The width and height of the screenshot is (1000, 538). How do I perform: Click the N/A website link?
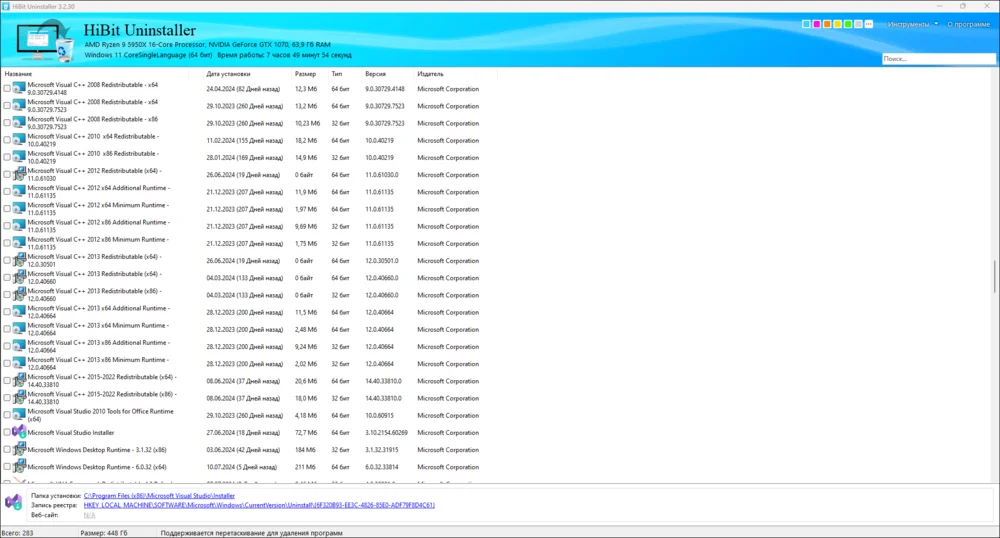(x=89, y=514)
